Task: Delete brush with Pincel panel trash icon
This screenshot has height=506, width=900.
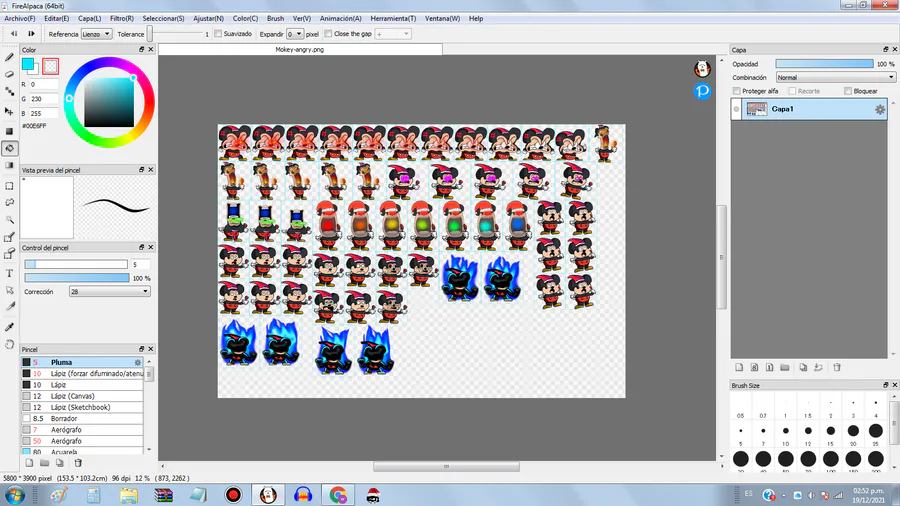Action: pyautogui.click(x=78, y=462)
